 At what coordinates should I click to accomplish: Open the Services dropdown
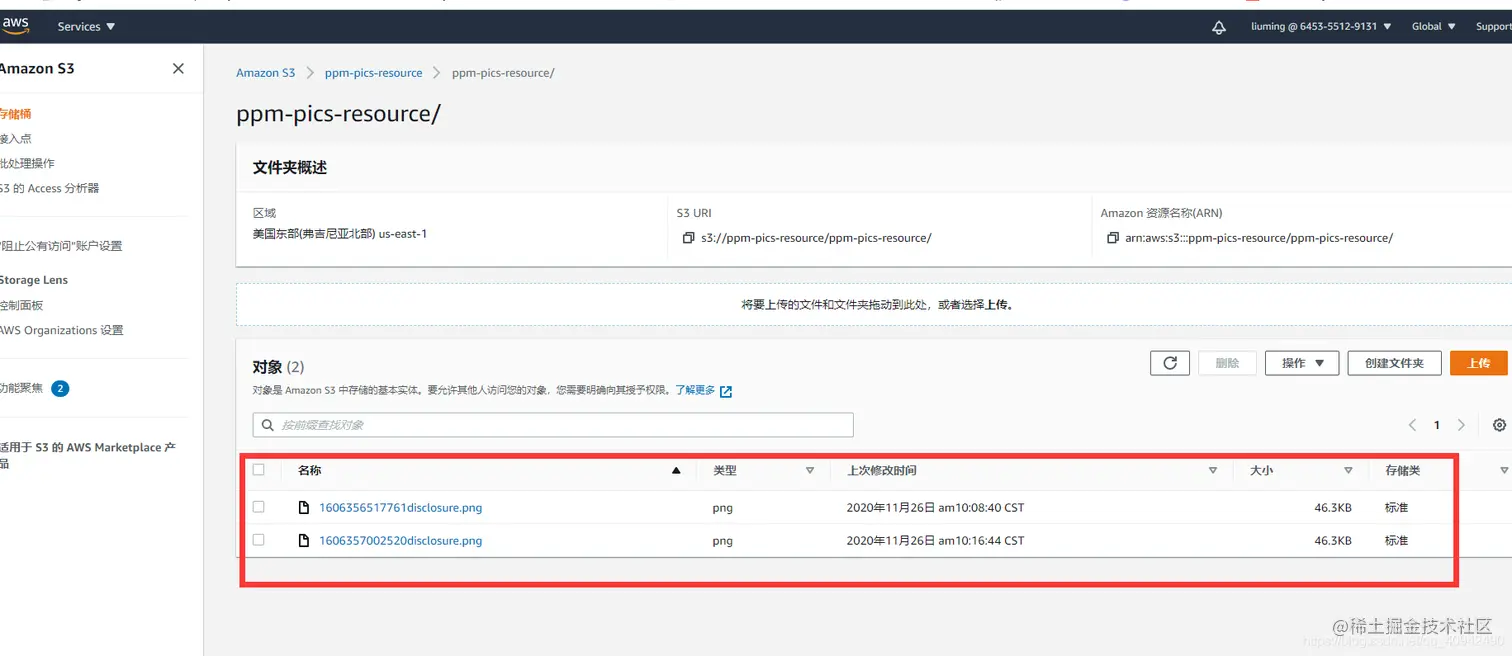click(x=86, y=27)
